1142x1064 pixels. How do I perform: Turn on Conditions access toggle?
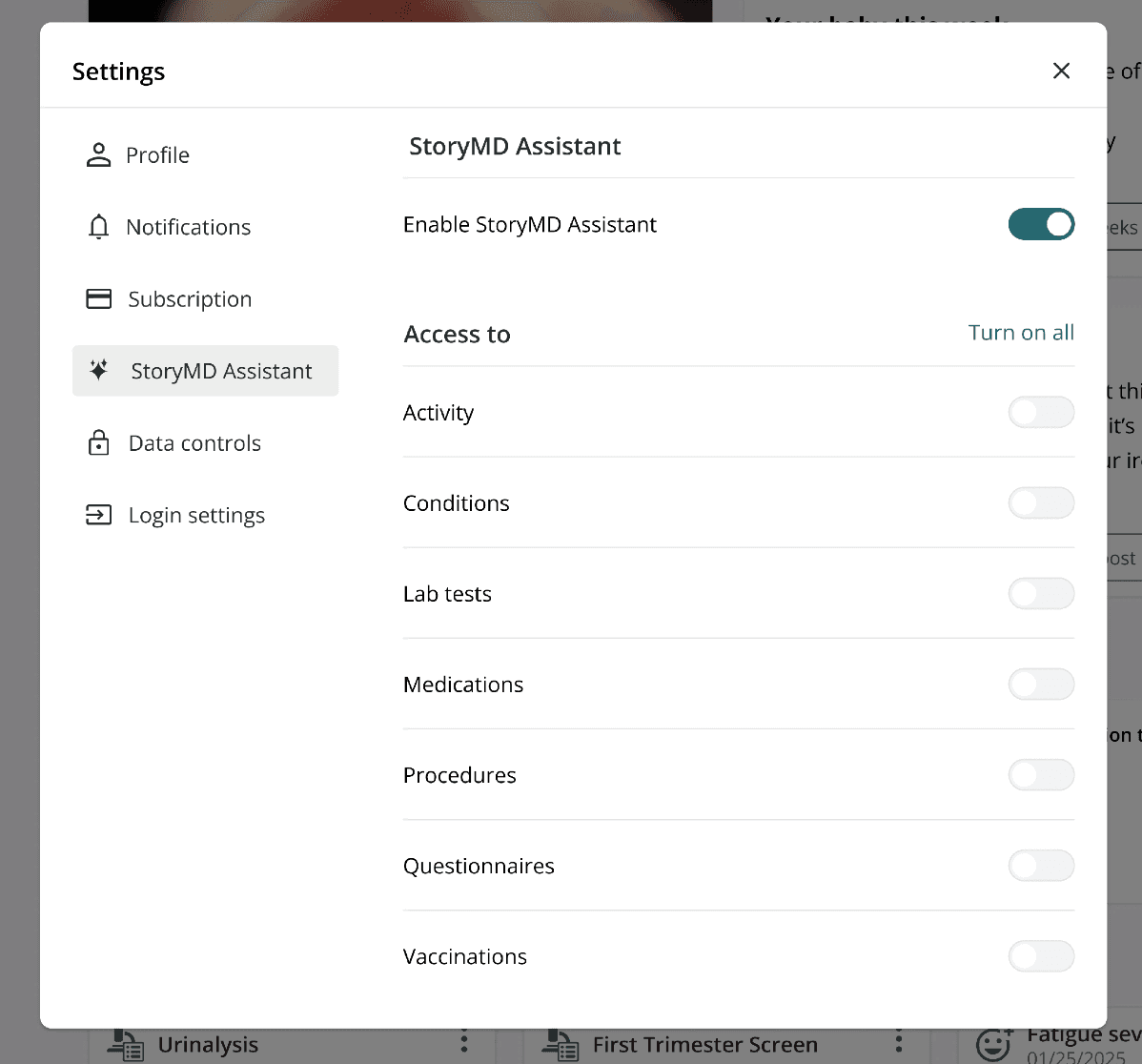tap(1041, 502)
